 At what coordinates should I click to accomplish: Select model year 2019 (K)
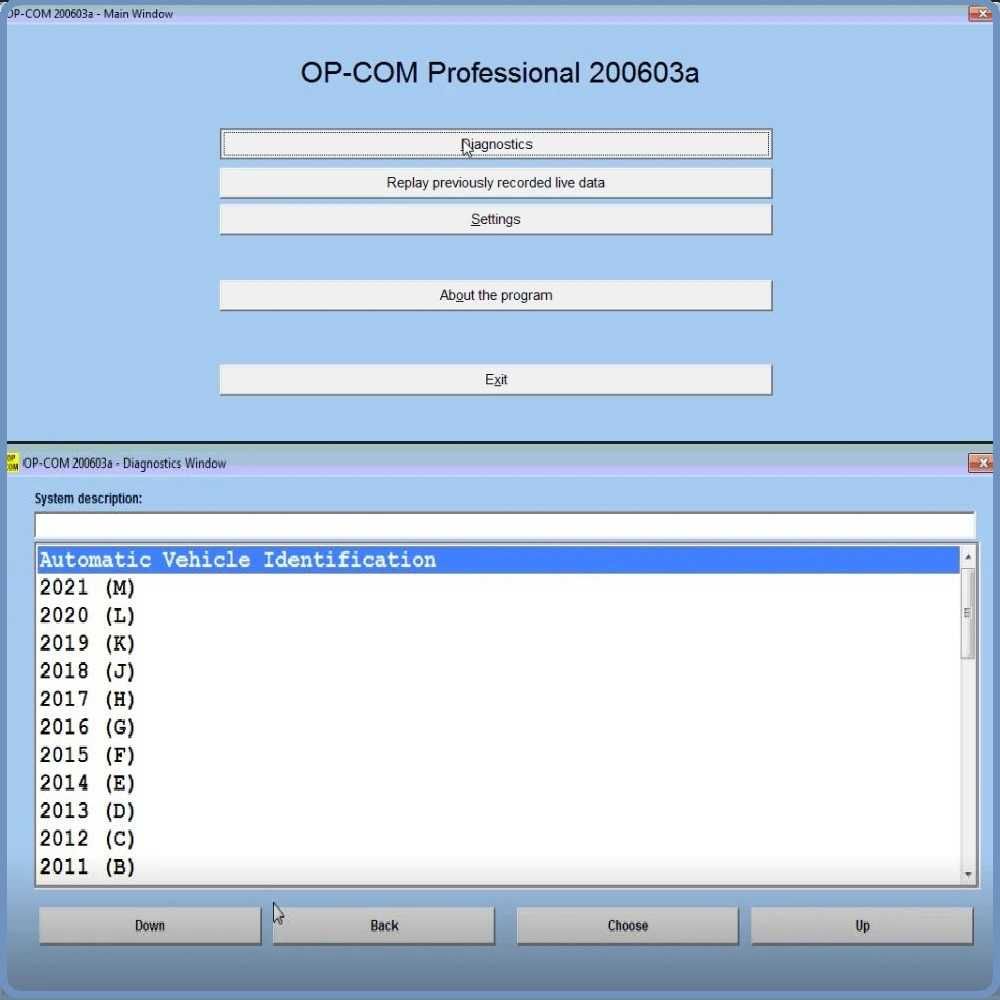point(498,643)
